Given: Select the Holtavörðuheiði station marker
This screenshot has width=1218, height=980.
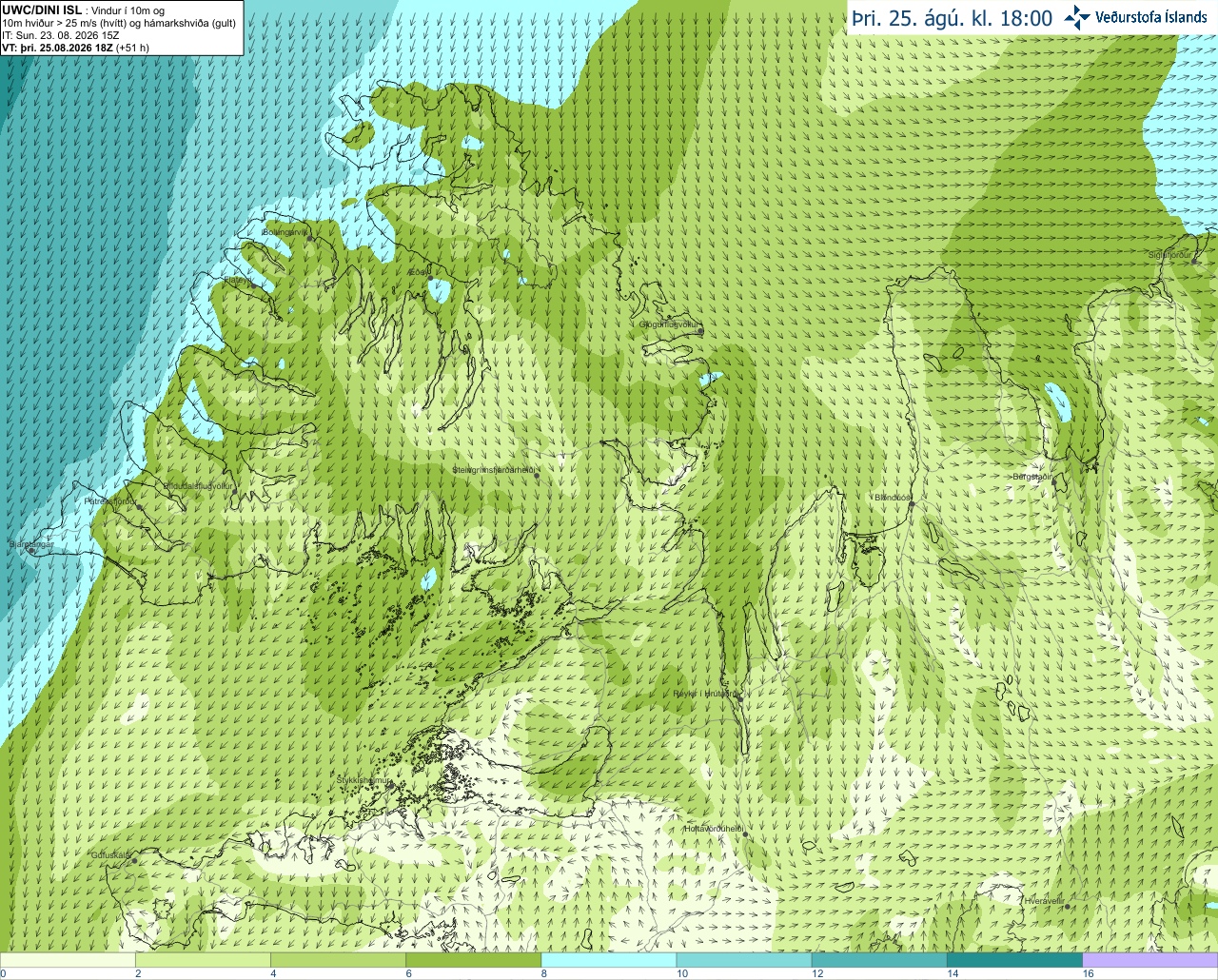Looking at the screenshot, I should (745, 834).
